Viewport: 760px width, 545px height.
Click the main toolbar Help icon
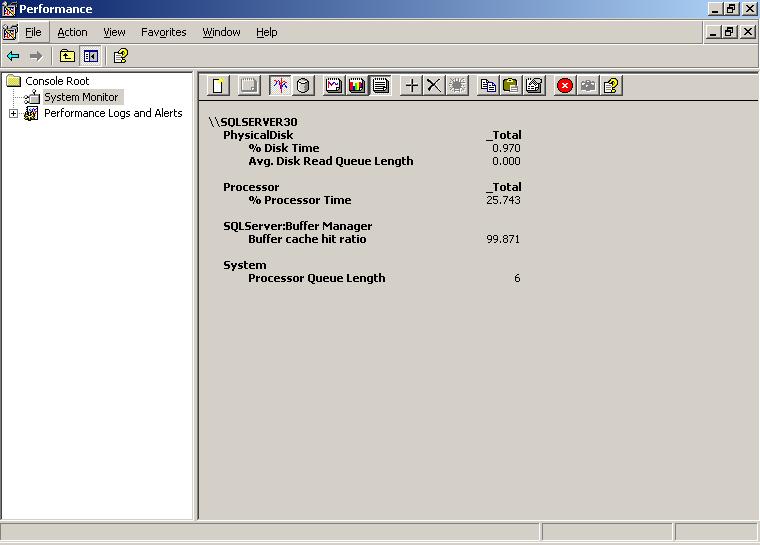click(121, 56)
